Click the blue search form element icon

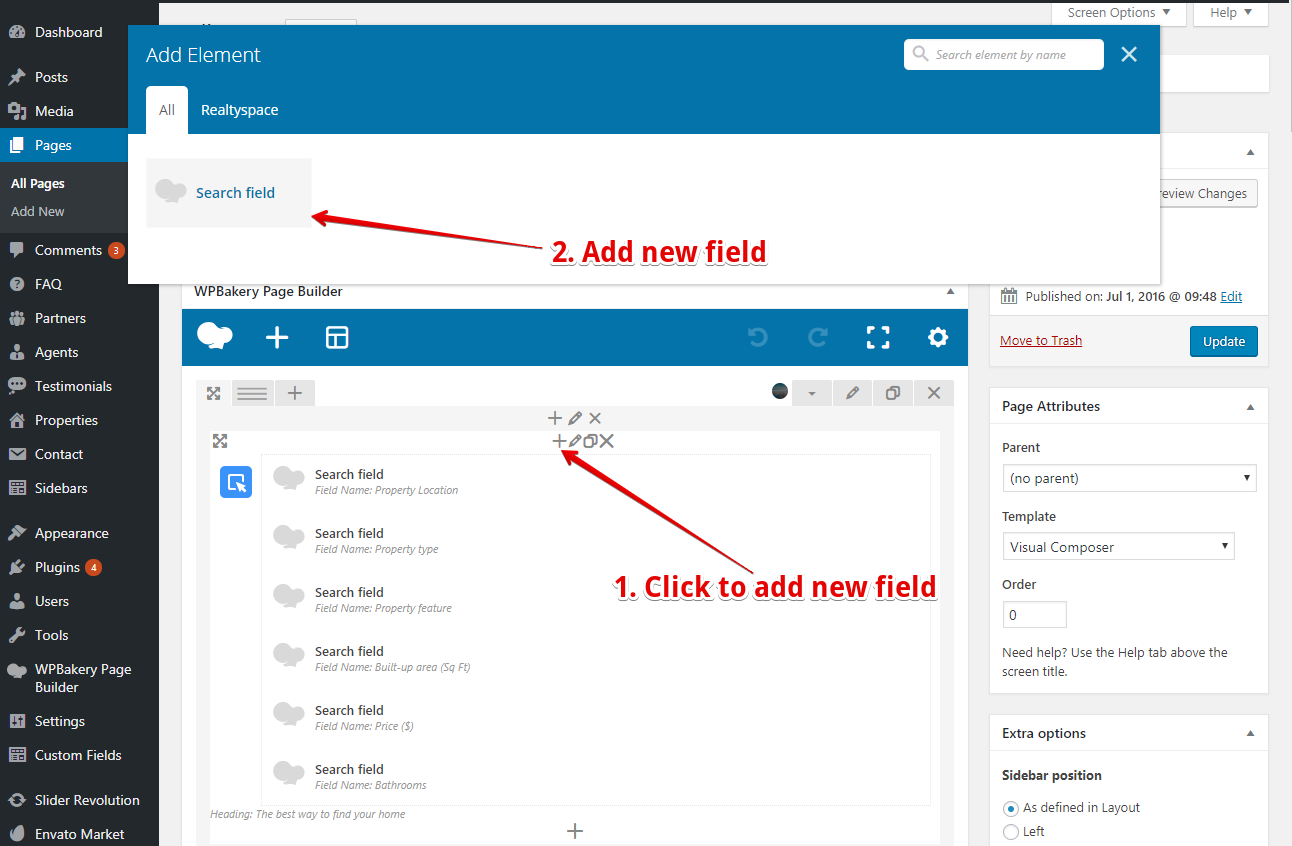(x=236, y=482)
